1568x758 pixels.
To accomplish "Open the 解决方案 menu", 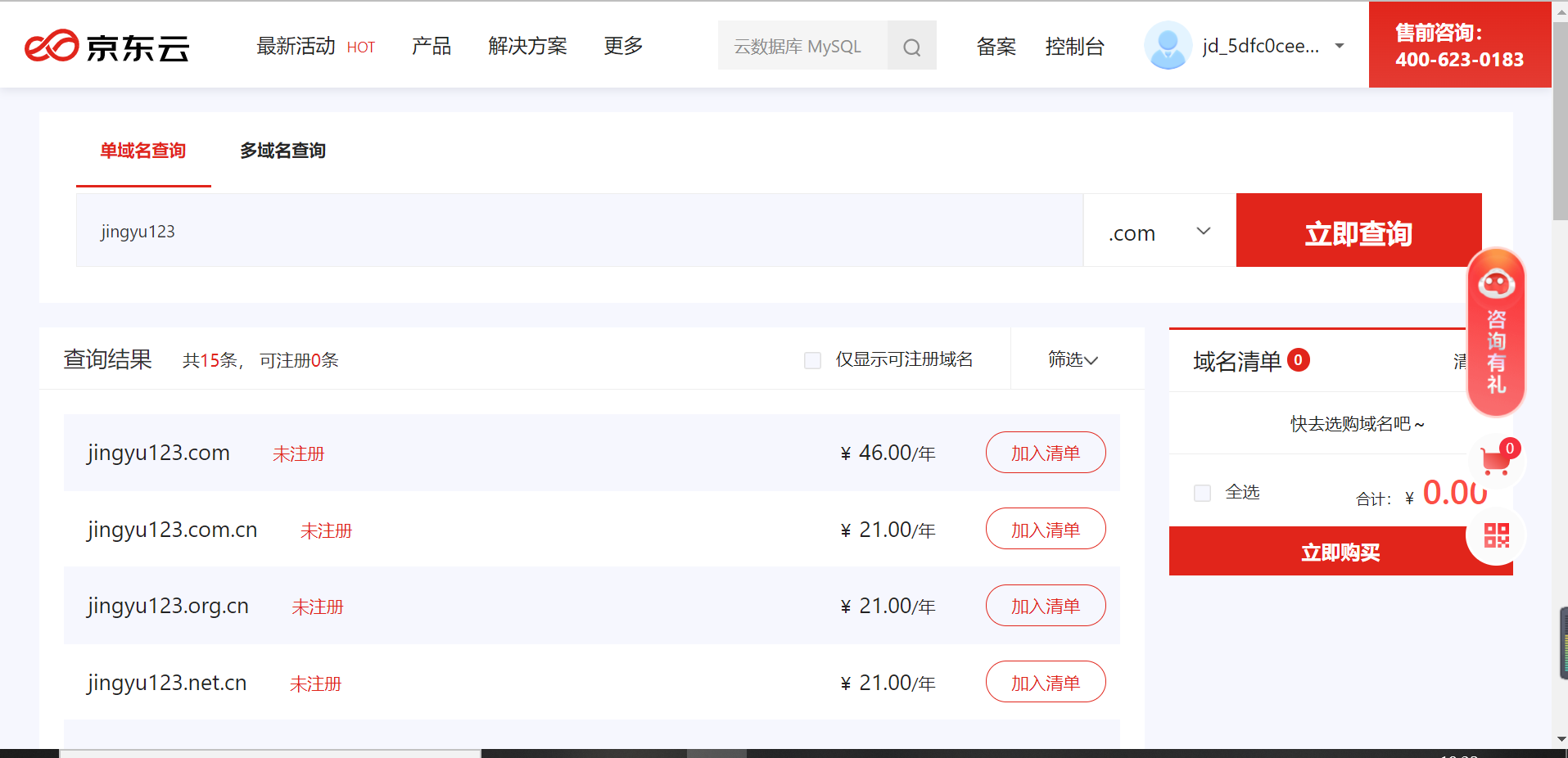I will pyautogui.click(x=526, y=47).
